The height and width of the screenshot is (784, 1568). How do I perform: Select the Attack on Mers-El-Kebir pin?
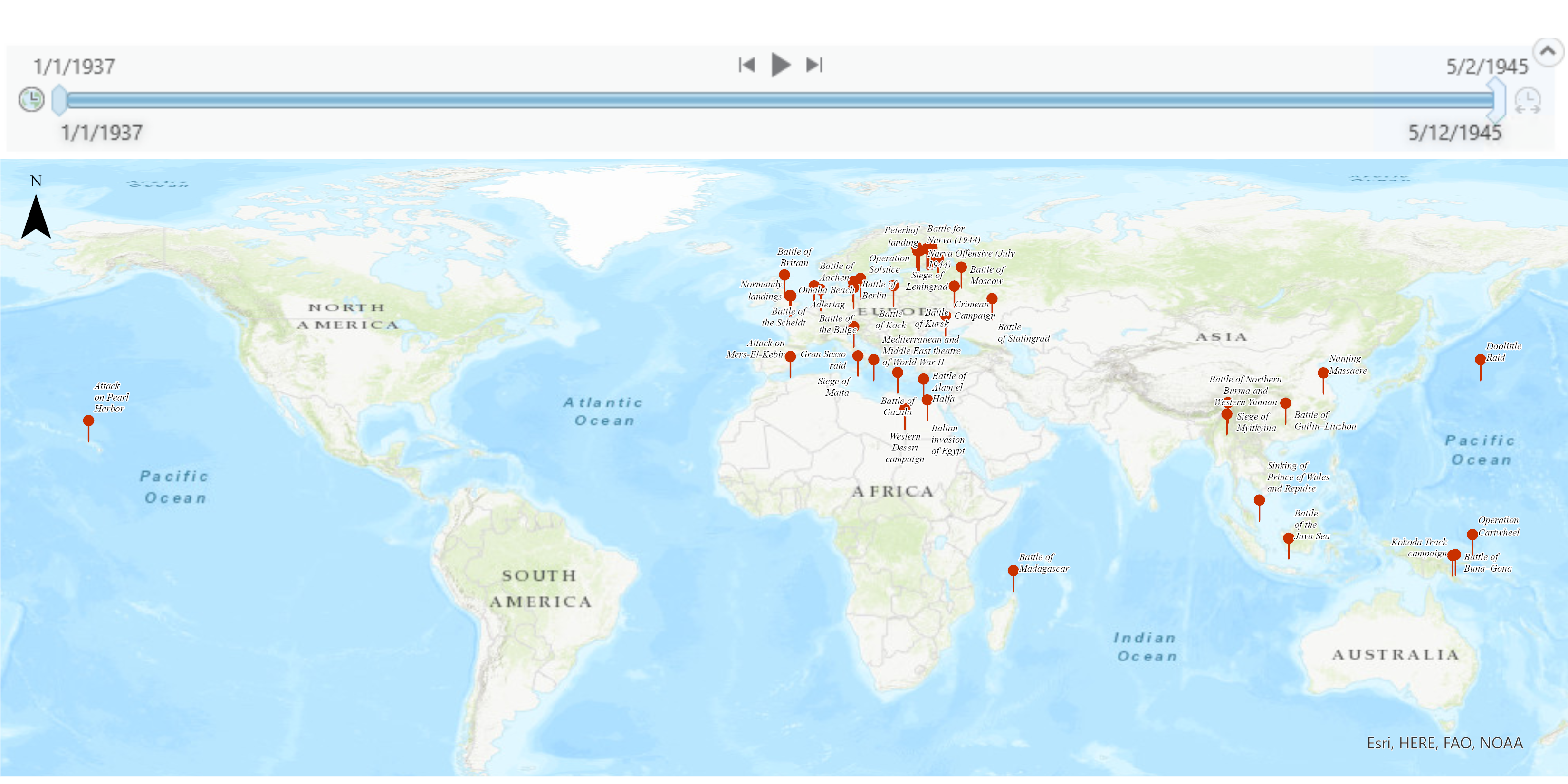point(790,364)
